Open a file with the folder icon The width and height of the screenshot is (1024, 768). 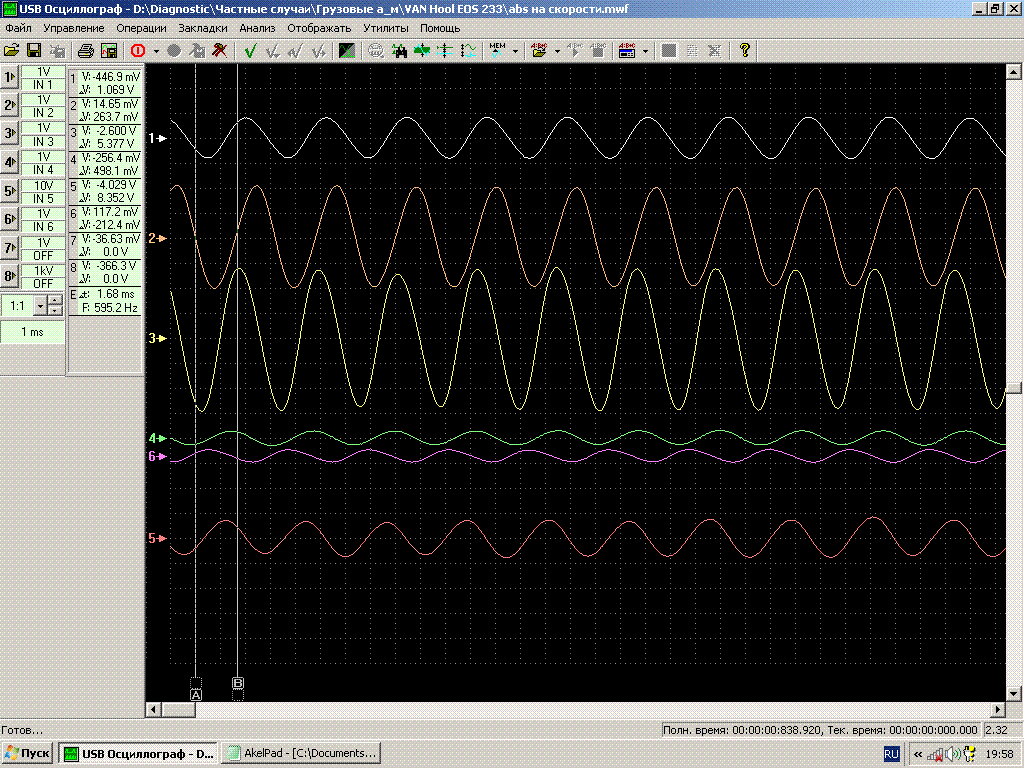coord(11,50)
